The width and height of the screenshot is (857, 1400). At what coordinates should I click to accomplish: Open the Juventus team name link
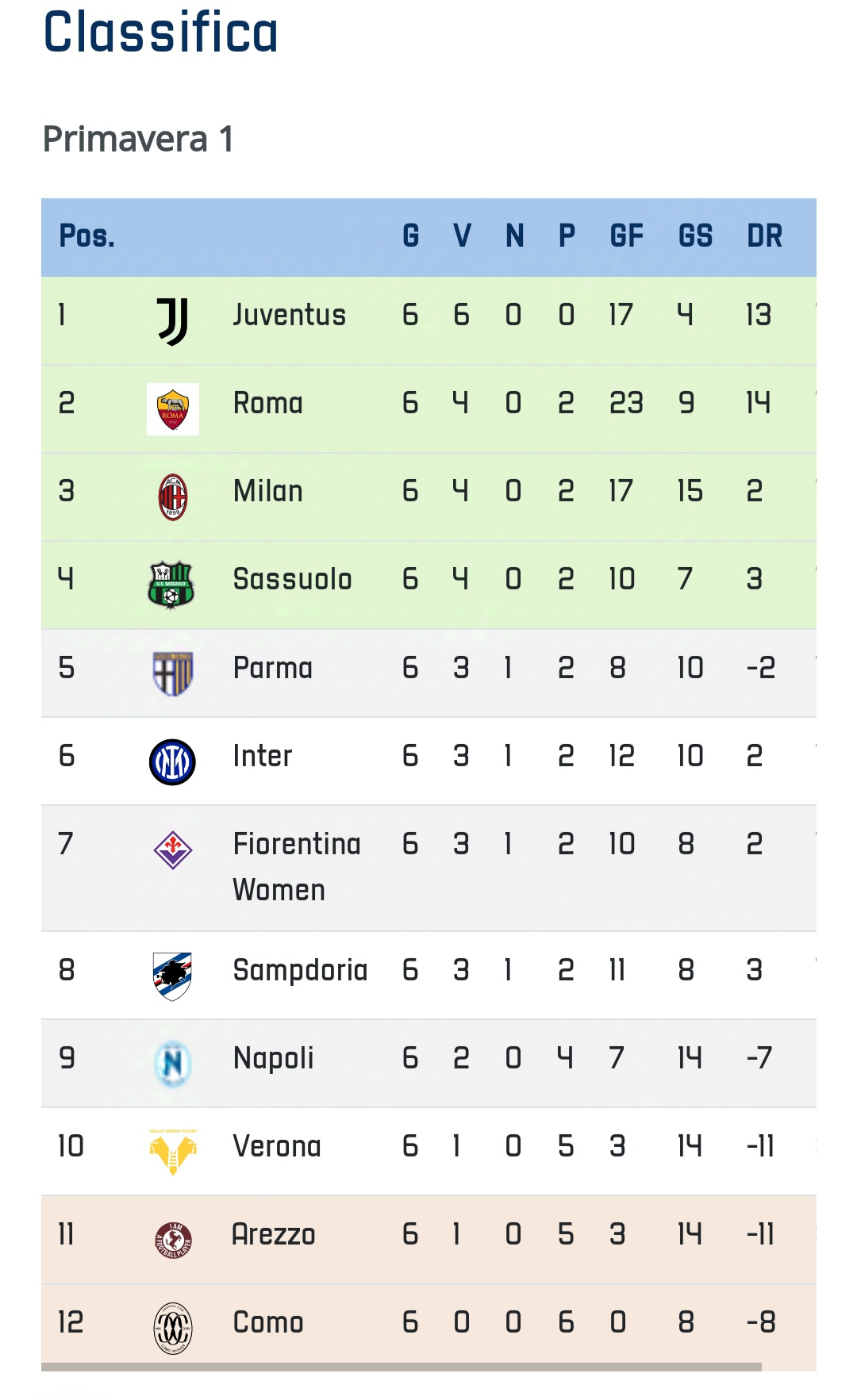pyautogui.click(x=290, y=316)
